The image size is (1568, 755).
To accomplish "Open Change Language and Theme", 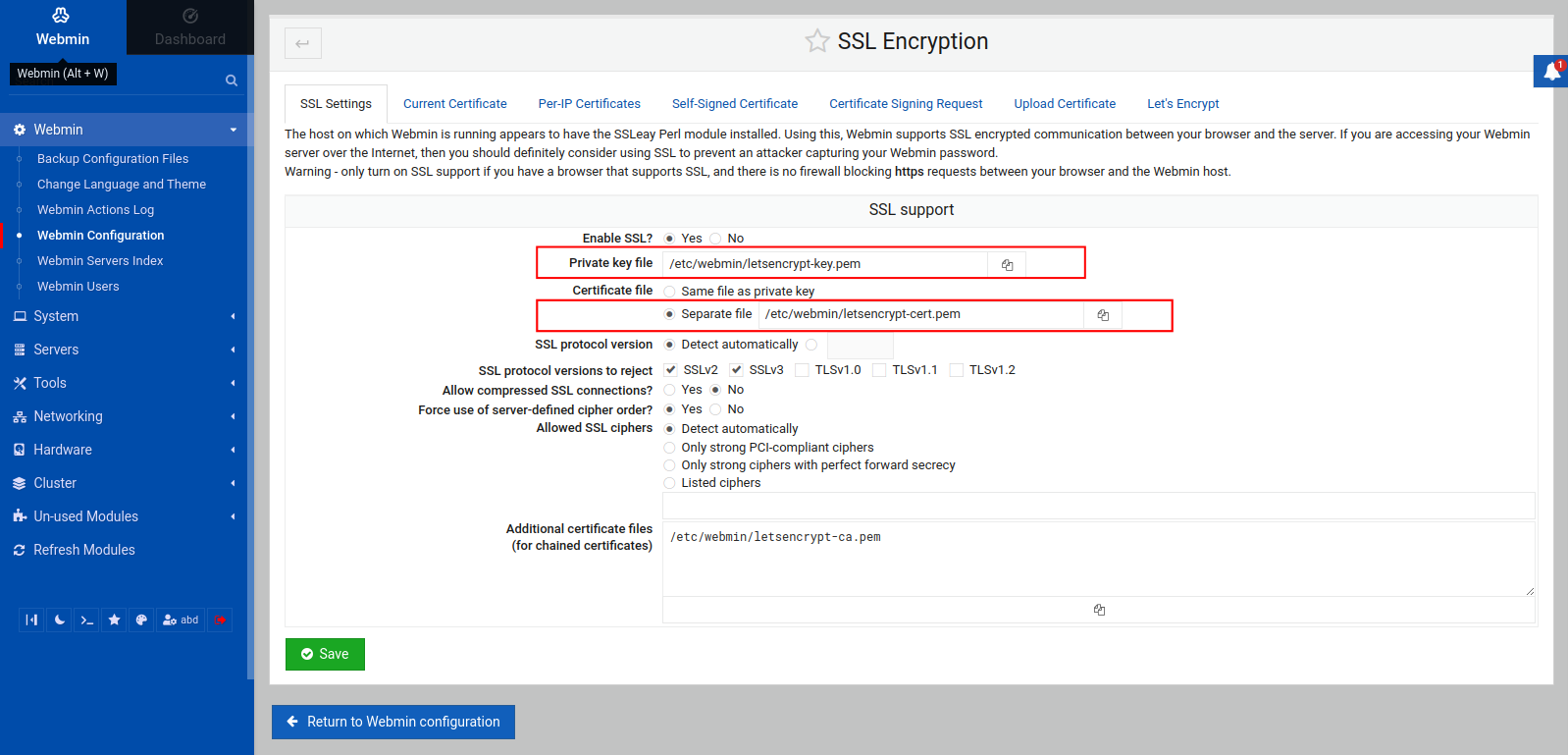I will 122,185.
